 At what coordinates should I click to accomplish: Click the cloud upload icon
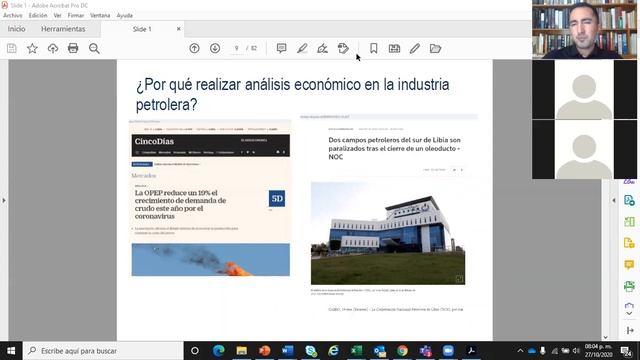(x=53, y=49)
